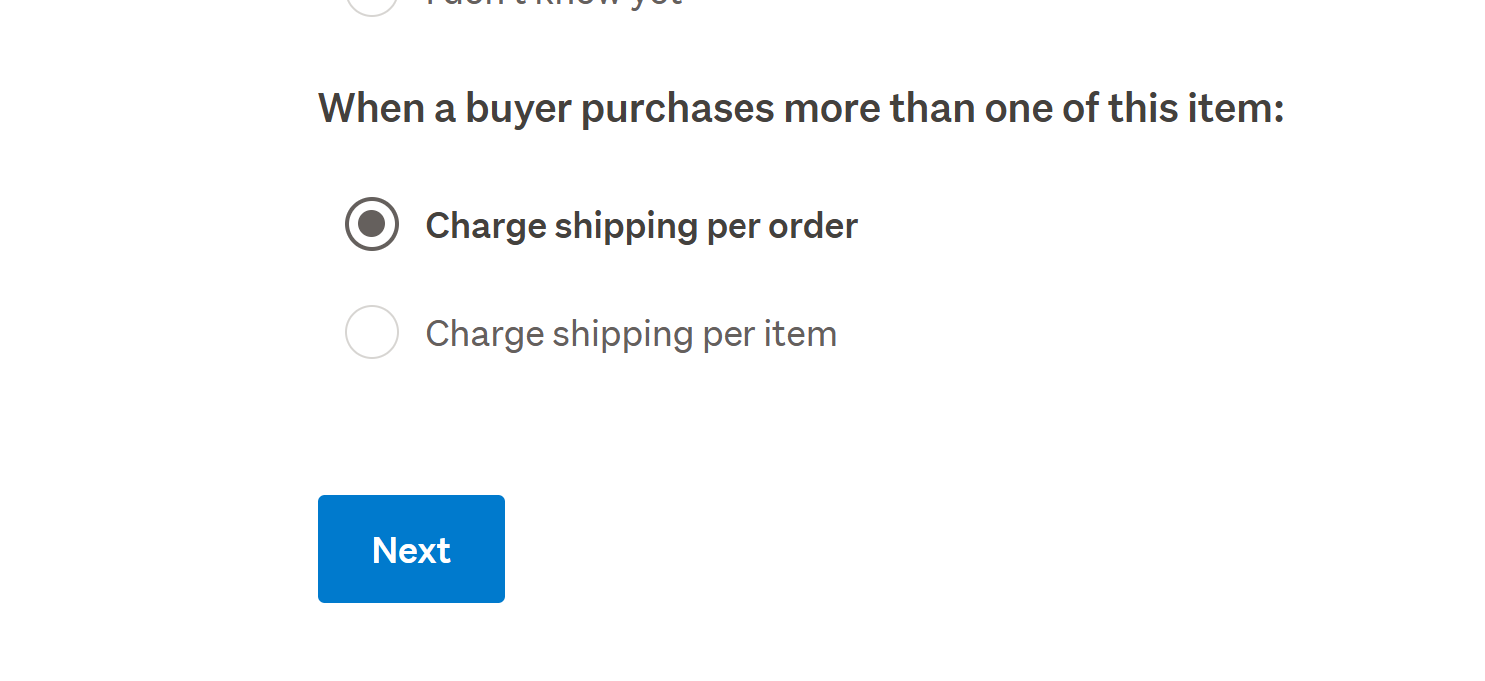
Task: Enable per-item shipping charge option
Action: click(372, 332)
